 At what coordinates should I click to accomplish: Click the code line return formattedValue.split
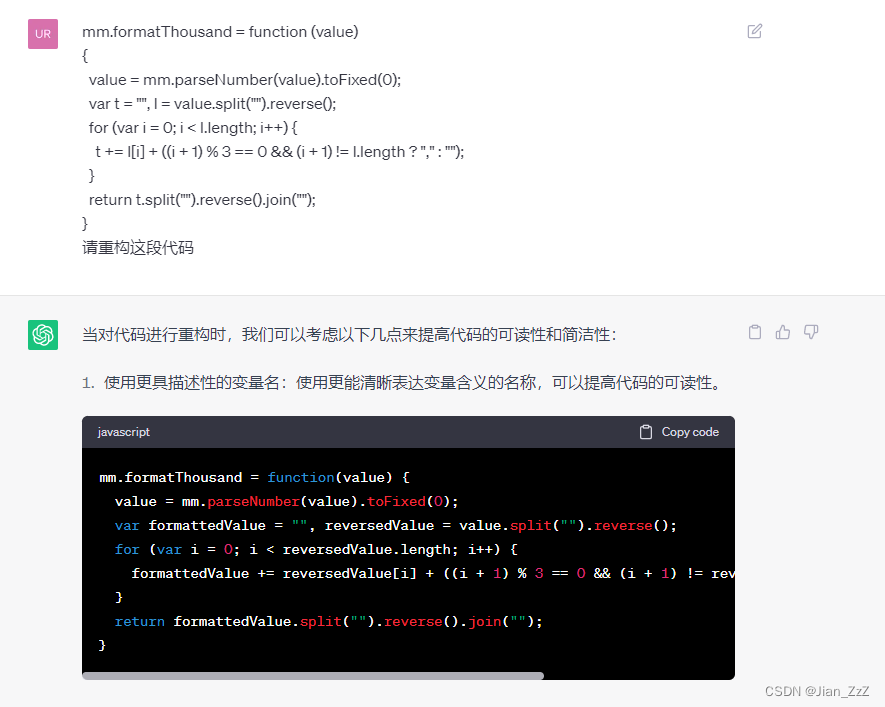pos(328,622)
